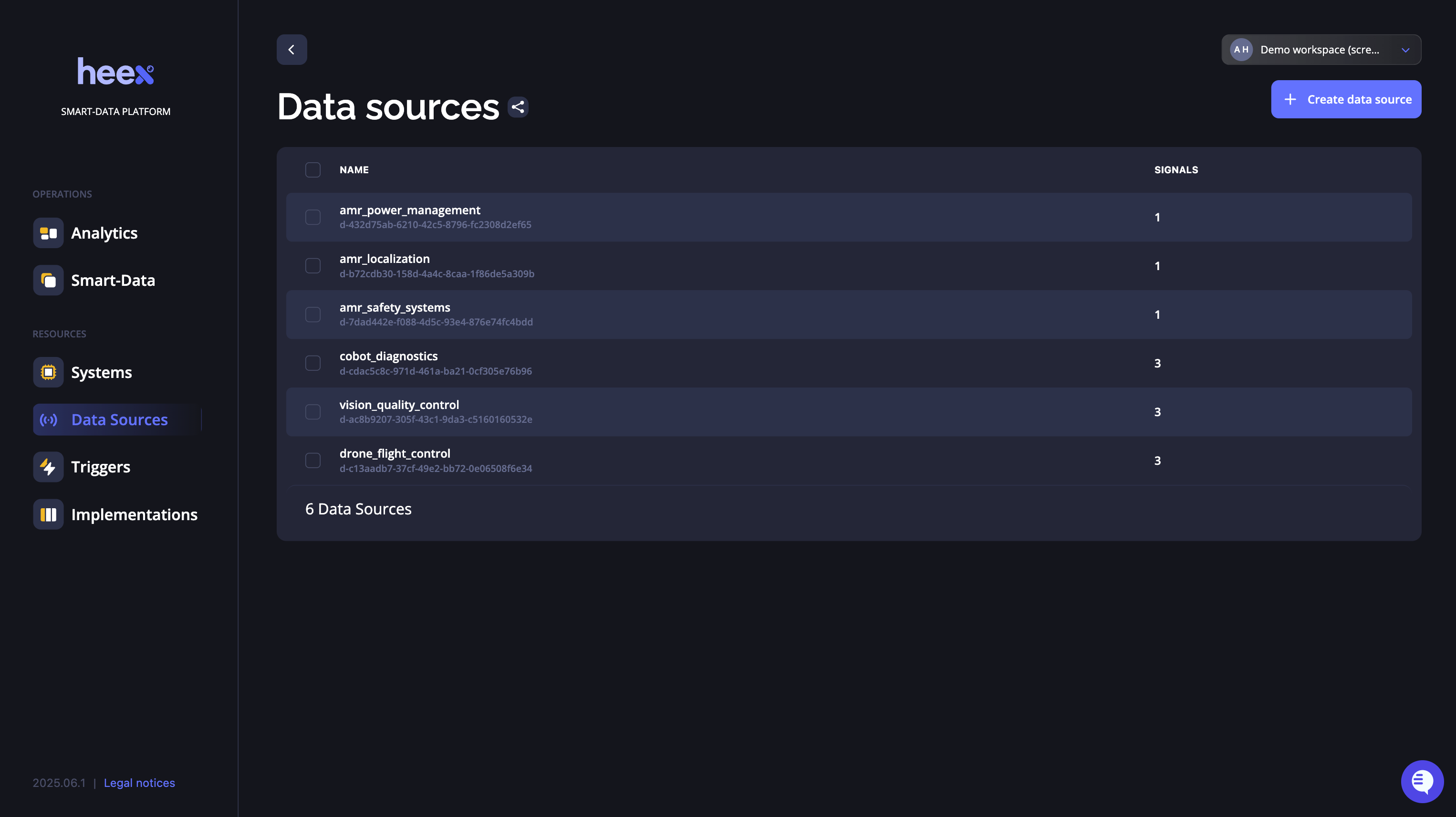Click the Systems chip icon
1456x817 pixels.
click(x=48, y=373)
